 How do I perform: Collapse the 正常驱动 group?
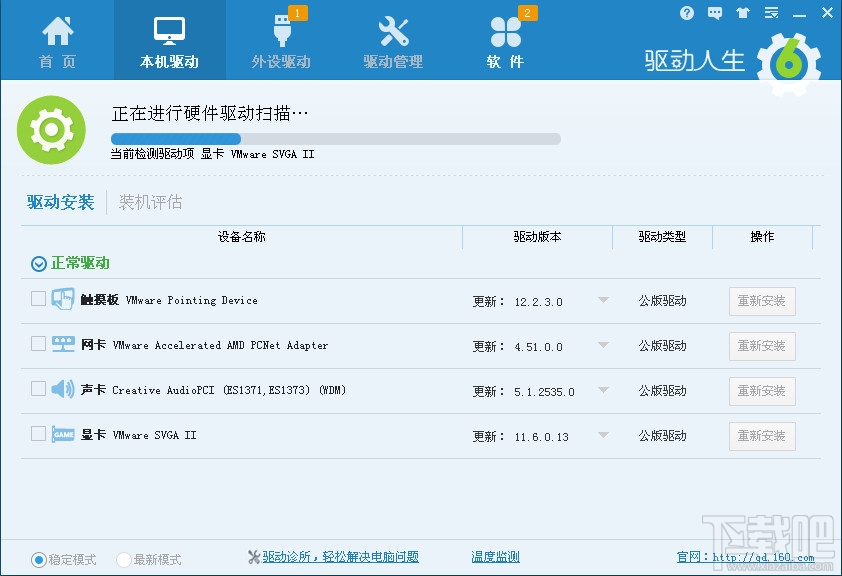tap(39, 264)
